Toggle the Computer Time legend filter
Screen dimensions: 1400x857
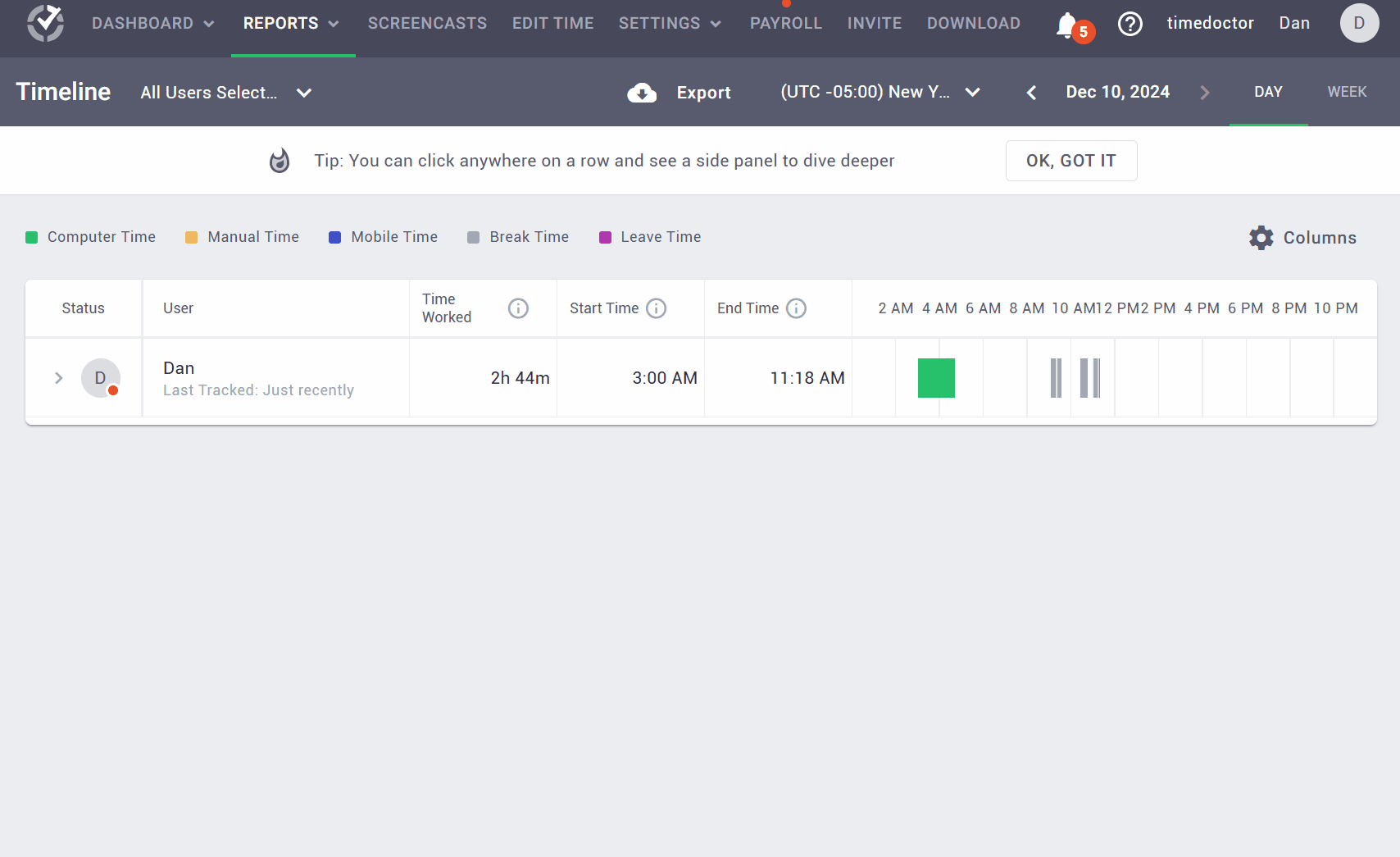[x=90, y=237]
